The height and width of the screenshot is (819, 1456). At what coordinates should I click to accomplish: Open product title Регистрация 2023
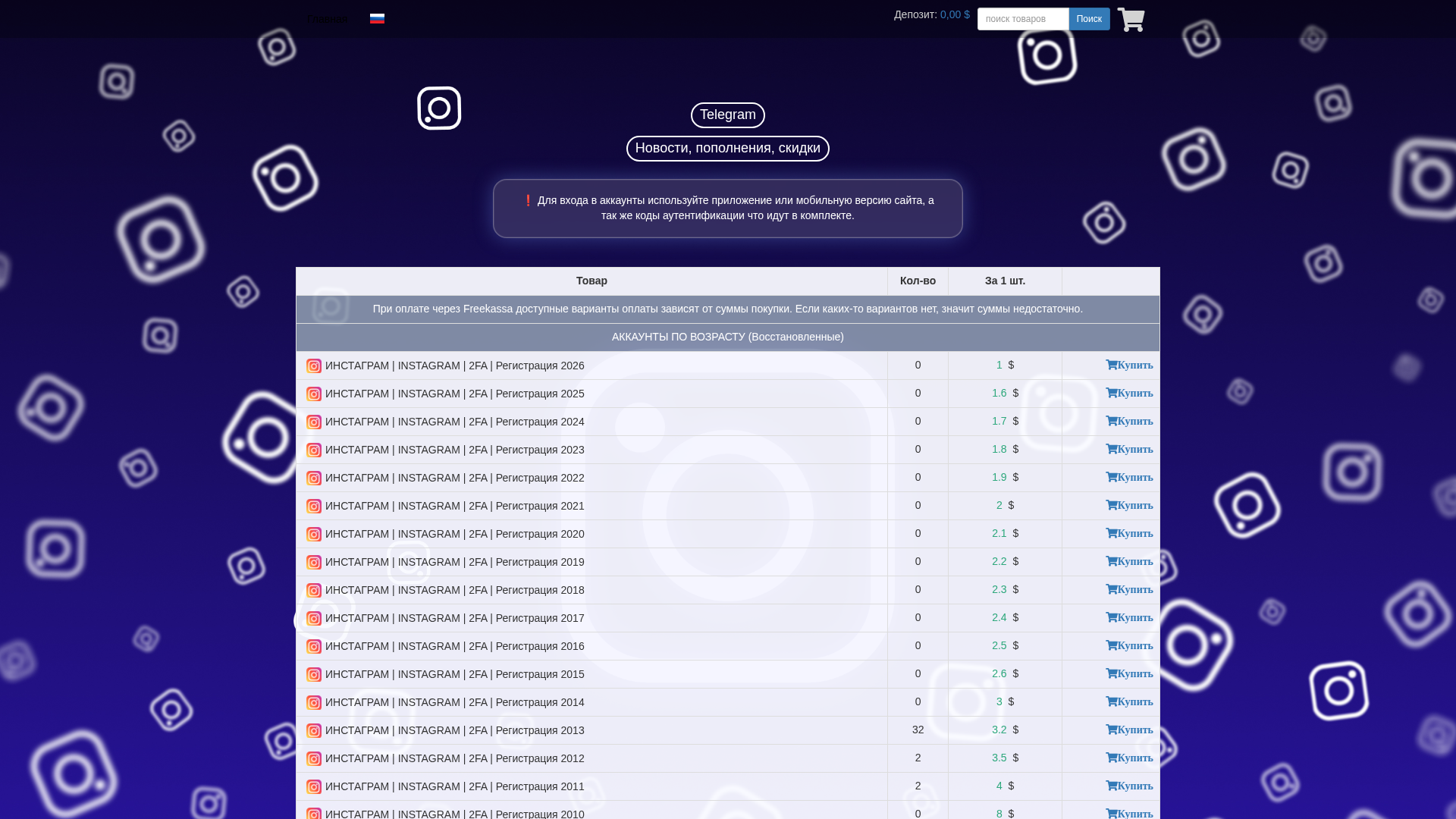[x=455, y=450]
